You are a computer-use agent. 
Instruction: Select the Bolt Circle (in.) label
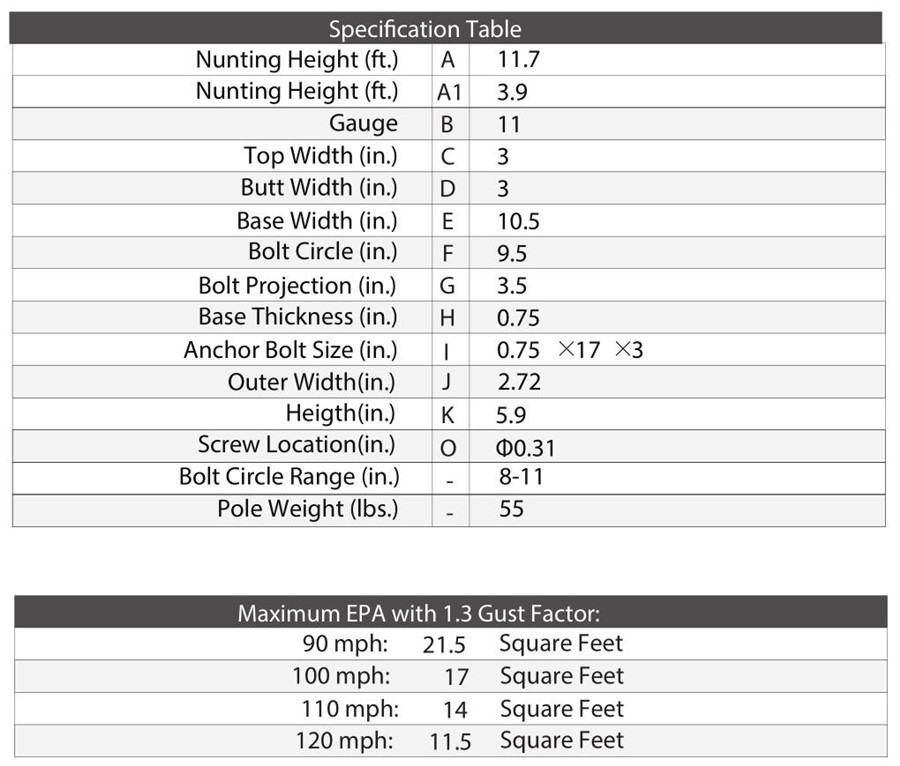(x=322, y=252)
